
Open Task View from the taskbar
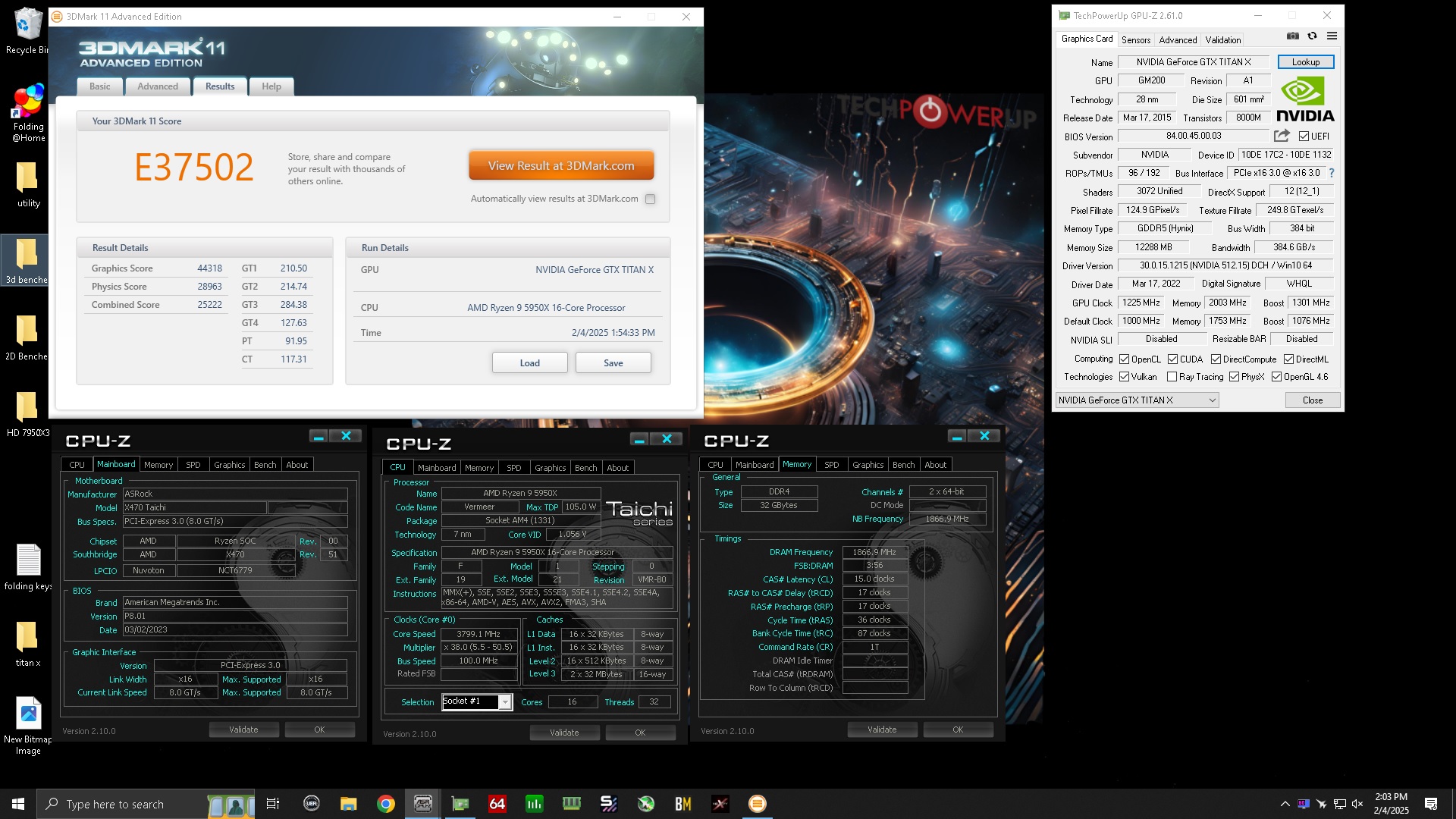click(273, 804)
